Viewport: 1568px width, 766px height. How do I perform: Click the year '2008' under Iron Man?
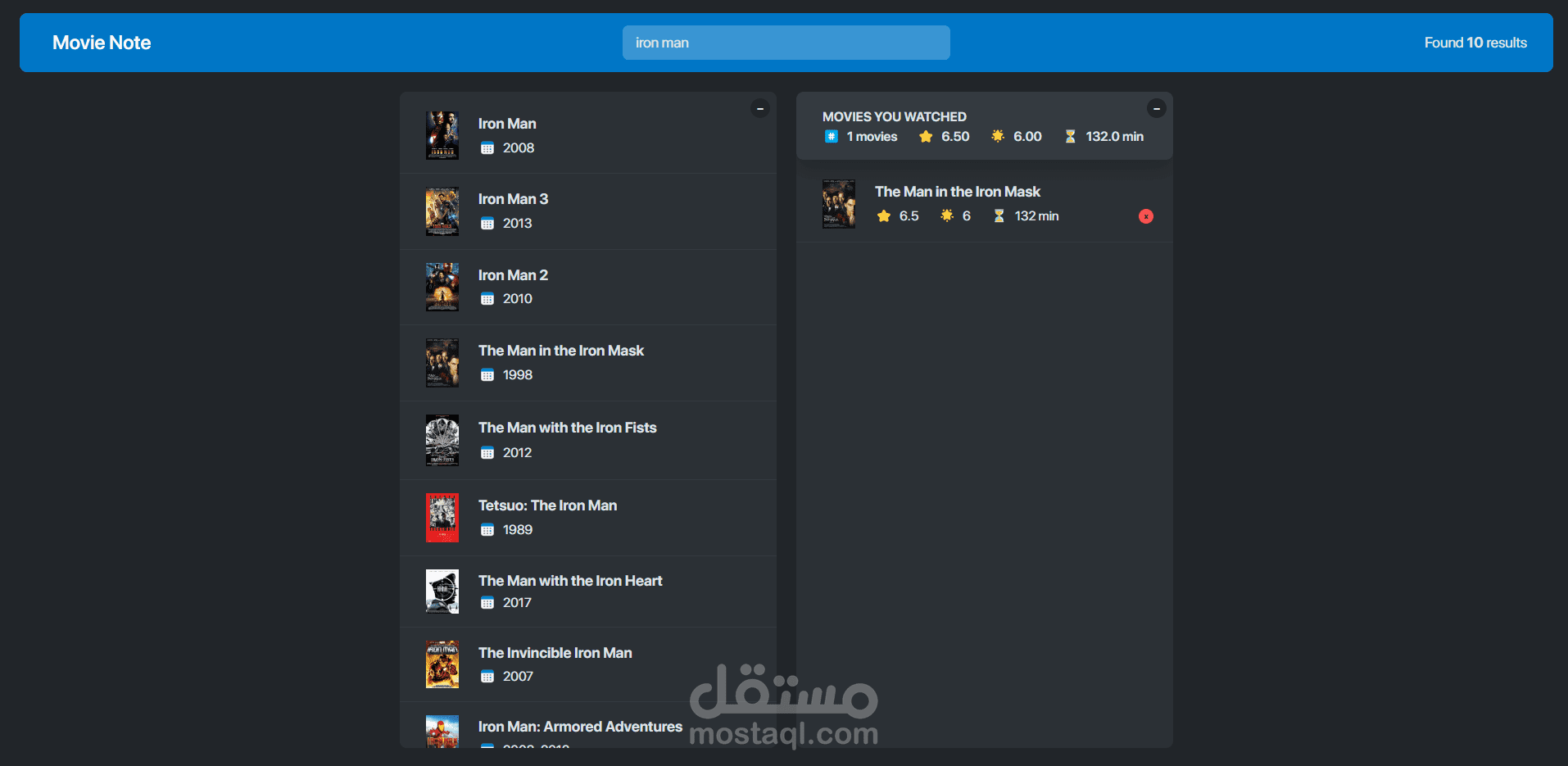(x=519, y=148)
